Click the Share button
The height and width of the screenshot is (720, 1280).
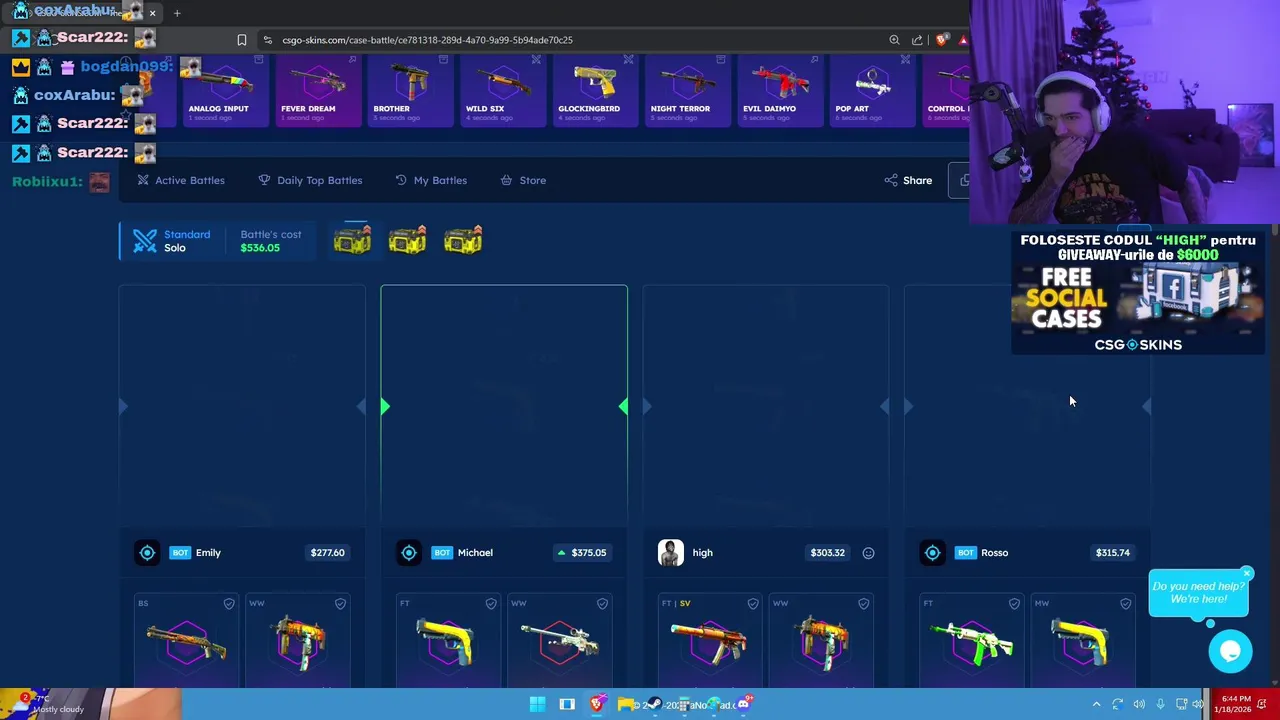[908, 180]
